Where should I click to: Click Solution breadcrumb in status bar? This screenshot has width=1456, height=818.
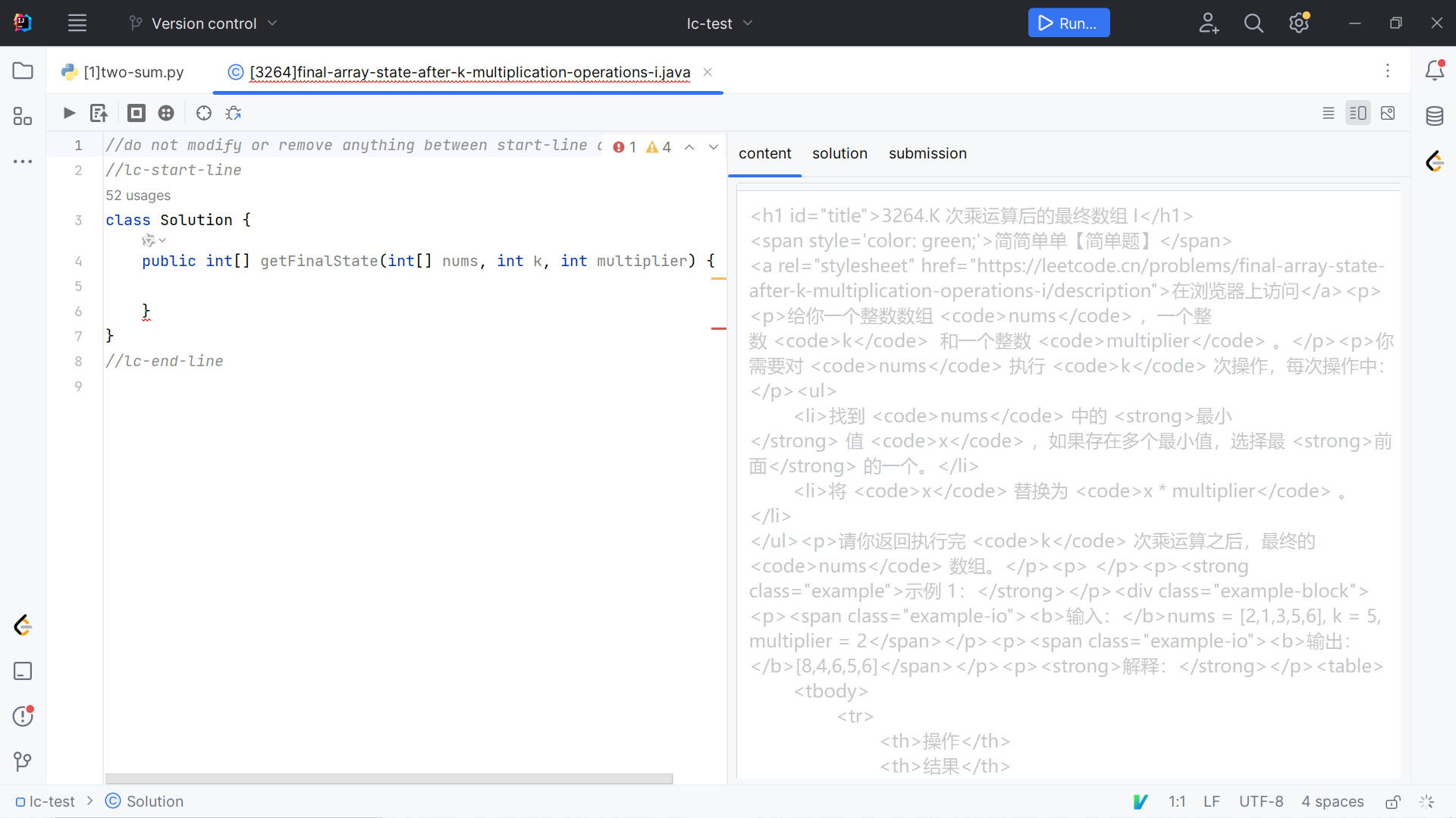145,801
